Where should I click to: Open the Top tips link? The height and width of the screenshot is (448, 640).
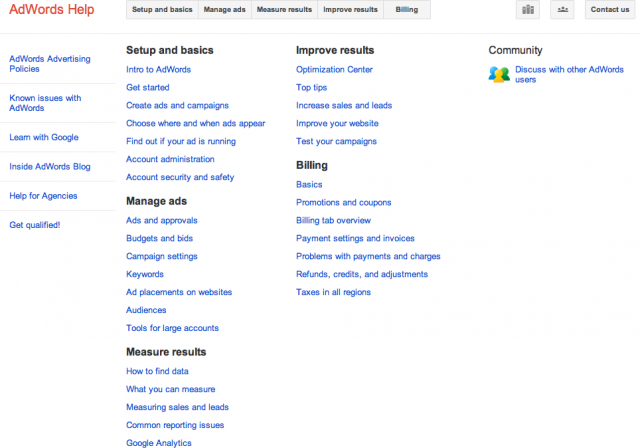pyautogui.click(x=311, y=87)
